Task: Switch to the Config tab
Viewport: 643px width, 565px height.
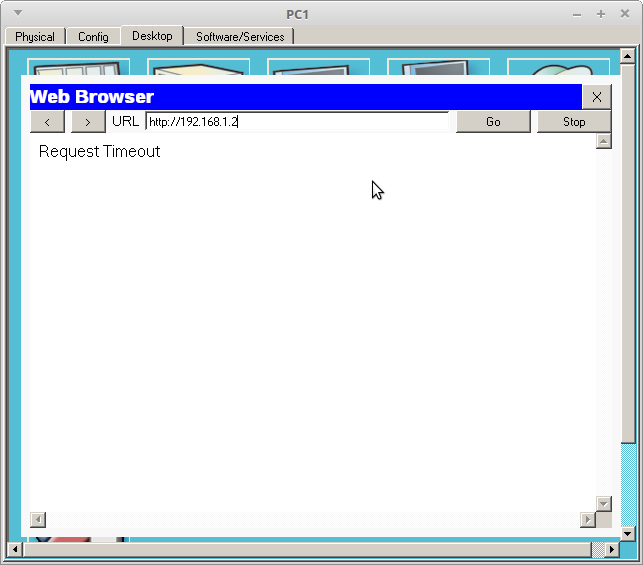Action: tap(93, 36)
